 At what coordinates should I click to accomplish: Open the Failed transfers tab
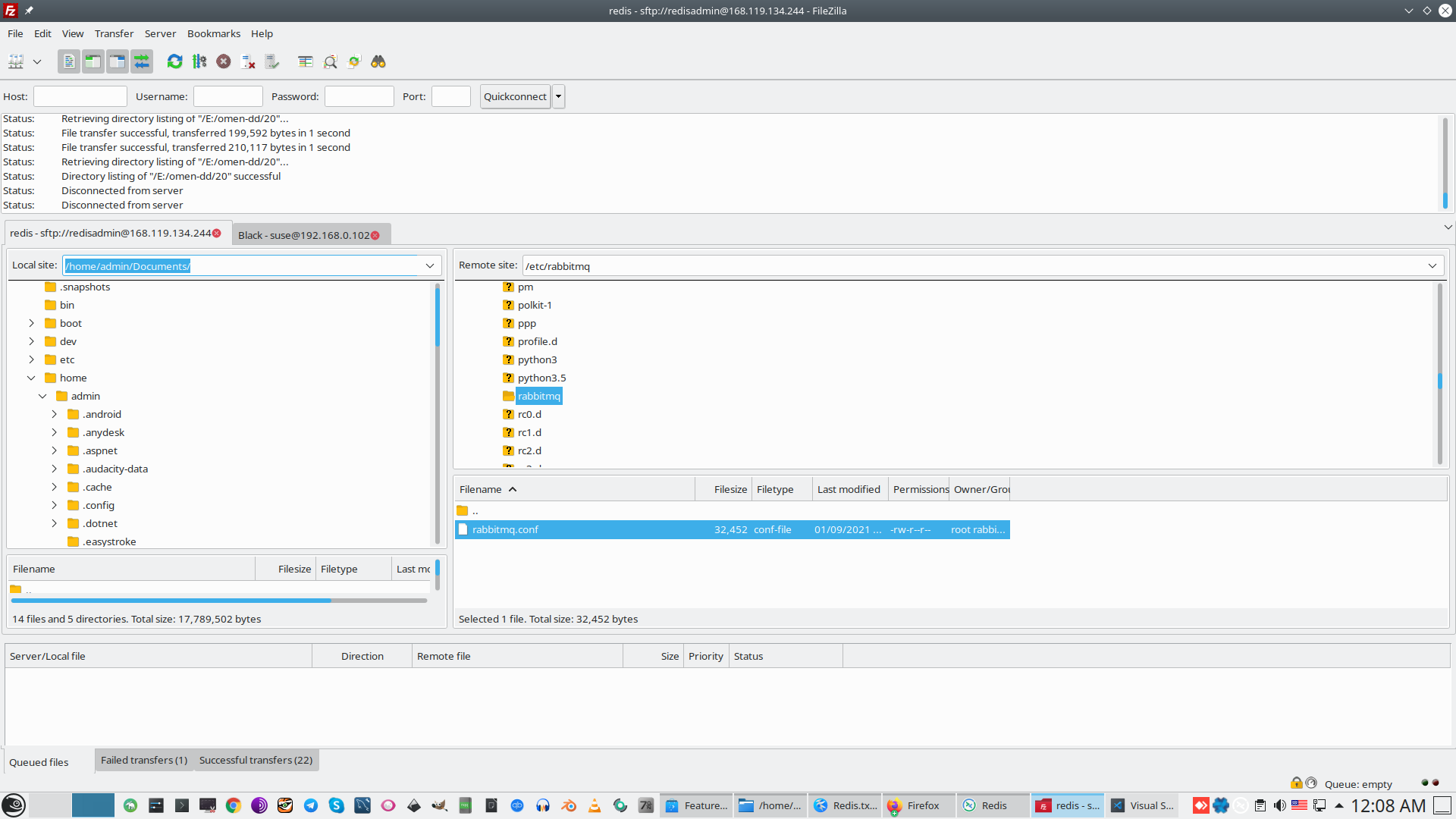[143, 760]
